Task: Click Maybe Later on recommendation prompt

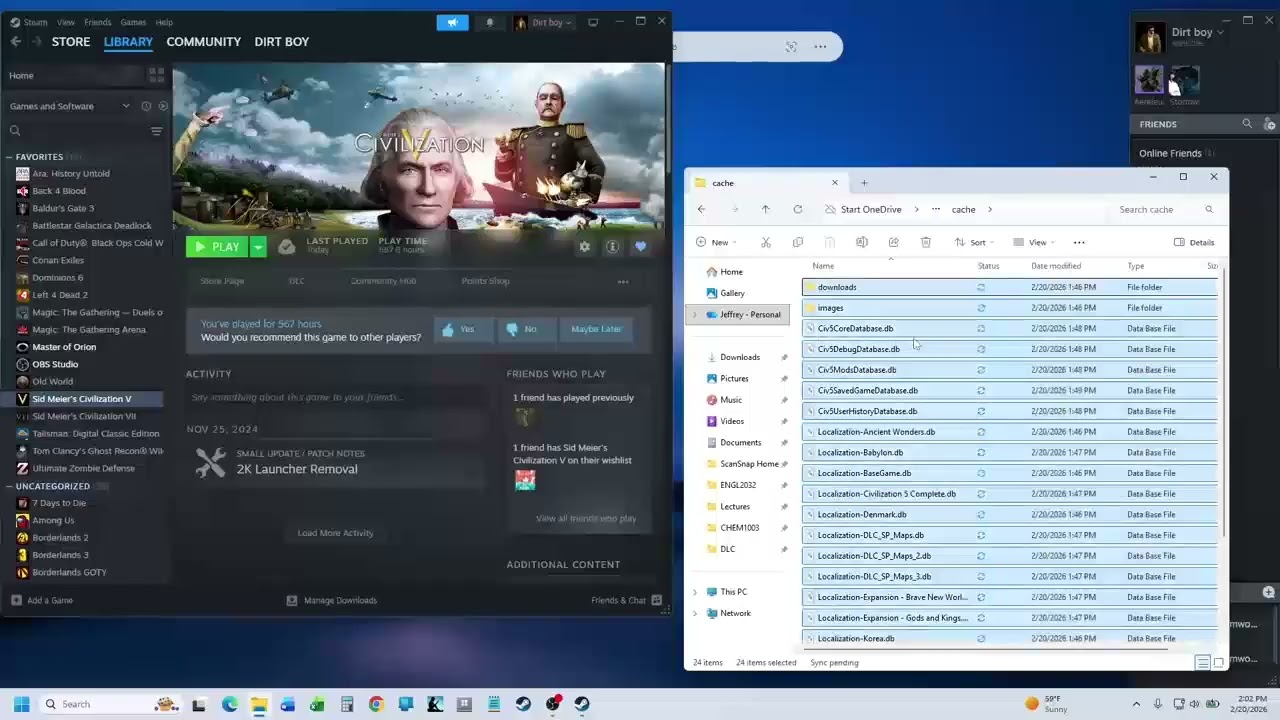Action: pyautogui.click(x=596, y=329)
